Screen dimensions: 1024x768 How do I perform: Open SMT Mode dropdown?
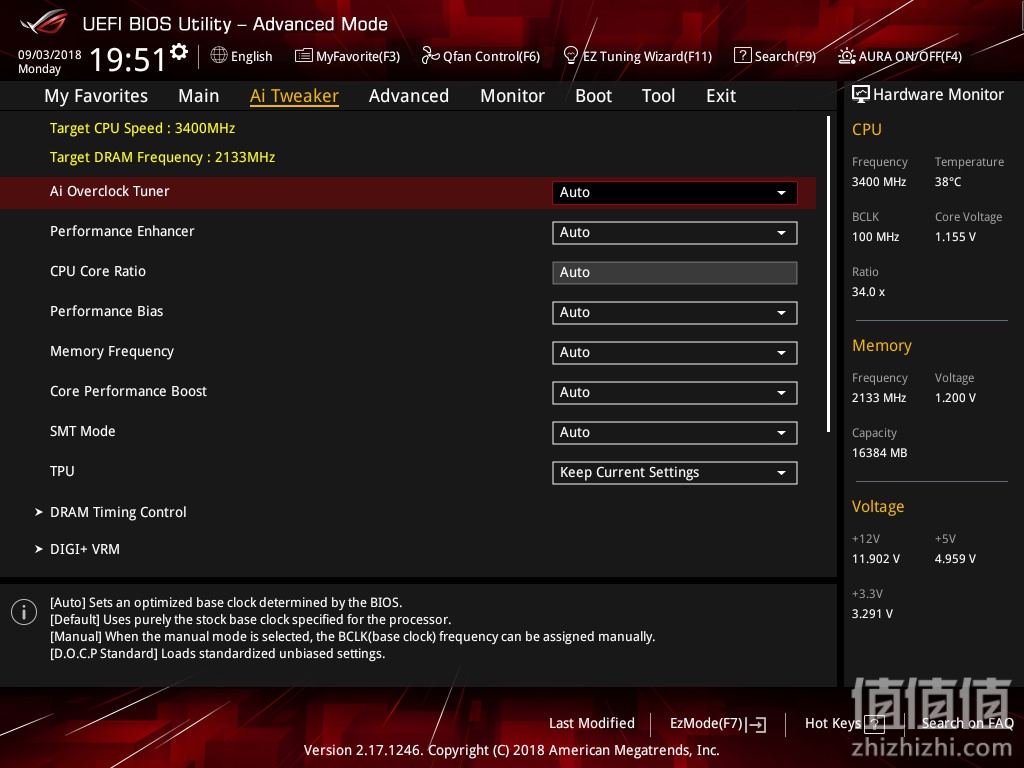tap(675, 432)
